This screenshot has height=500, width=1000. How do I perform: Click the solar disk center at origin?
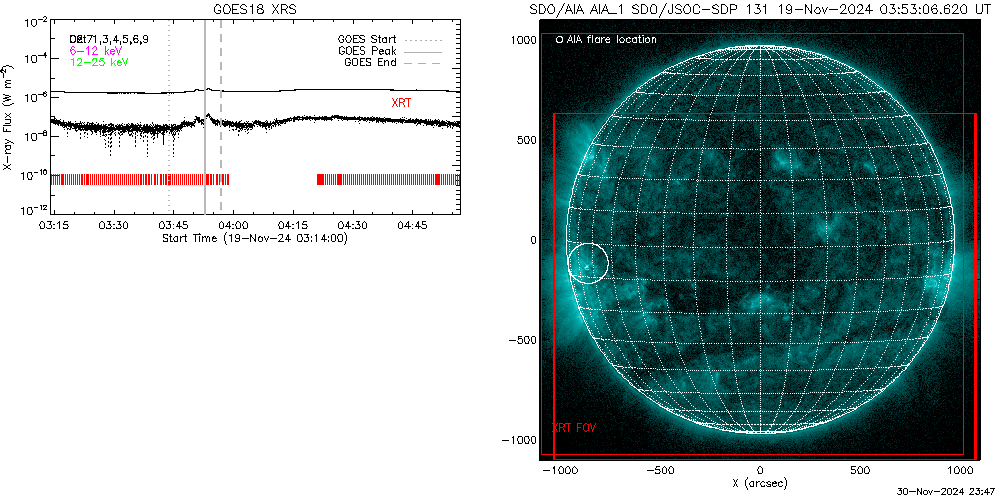coord(760,240)
